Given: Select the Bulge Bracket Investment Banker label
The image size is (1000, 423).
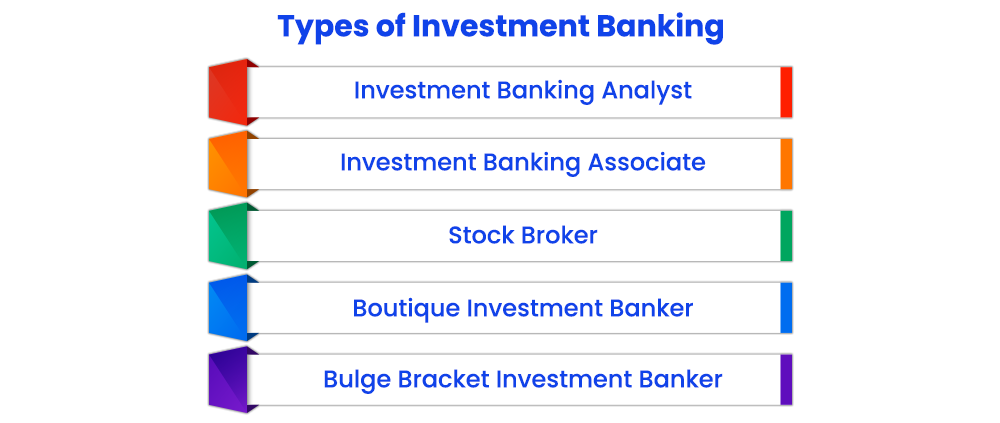Looking at the screenshot, I should point(522,380).
